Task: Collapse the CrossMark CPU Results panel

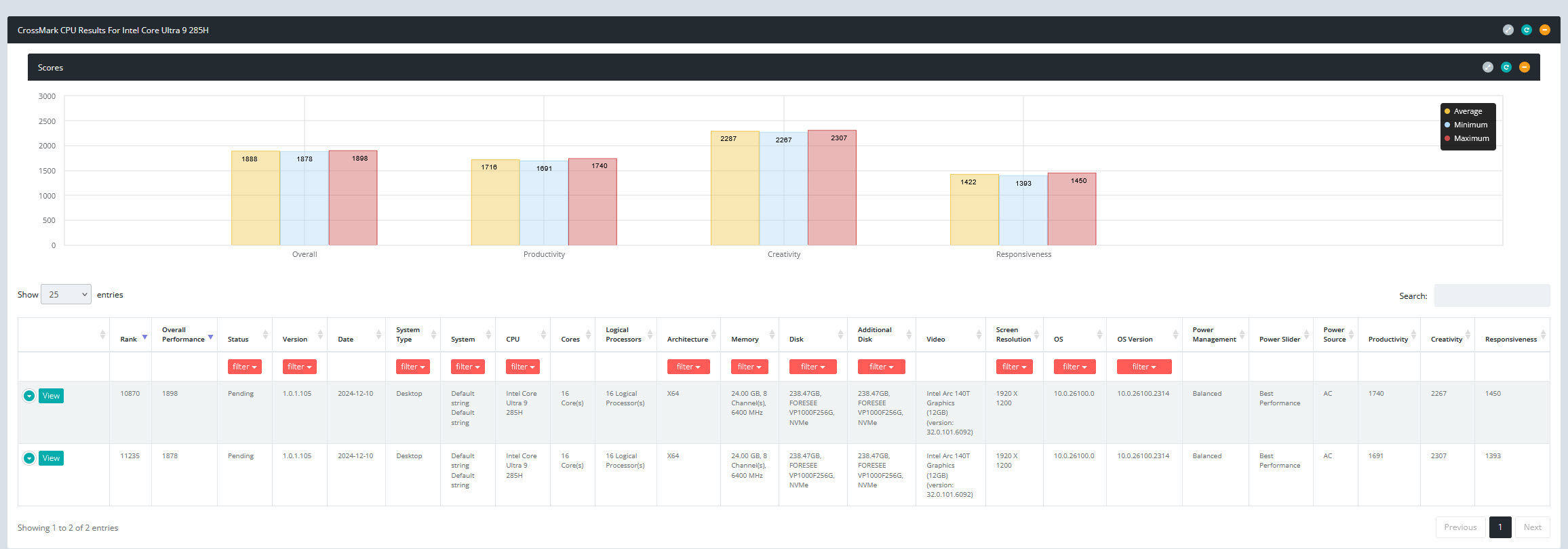Action: (1544, 30)
